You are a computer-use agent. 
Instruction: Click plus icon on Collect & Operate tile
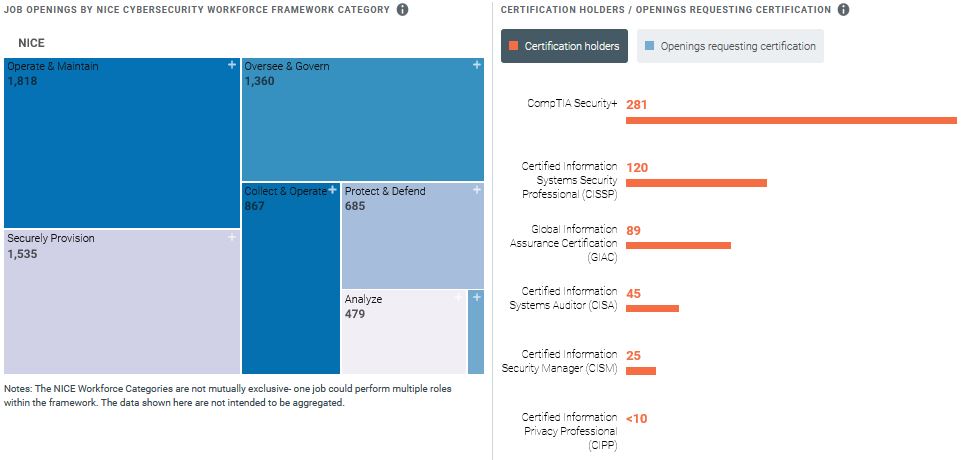coord(333,189)
